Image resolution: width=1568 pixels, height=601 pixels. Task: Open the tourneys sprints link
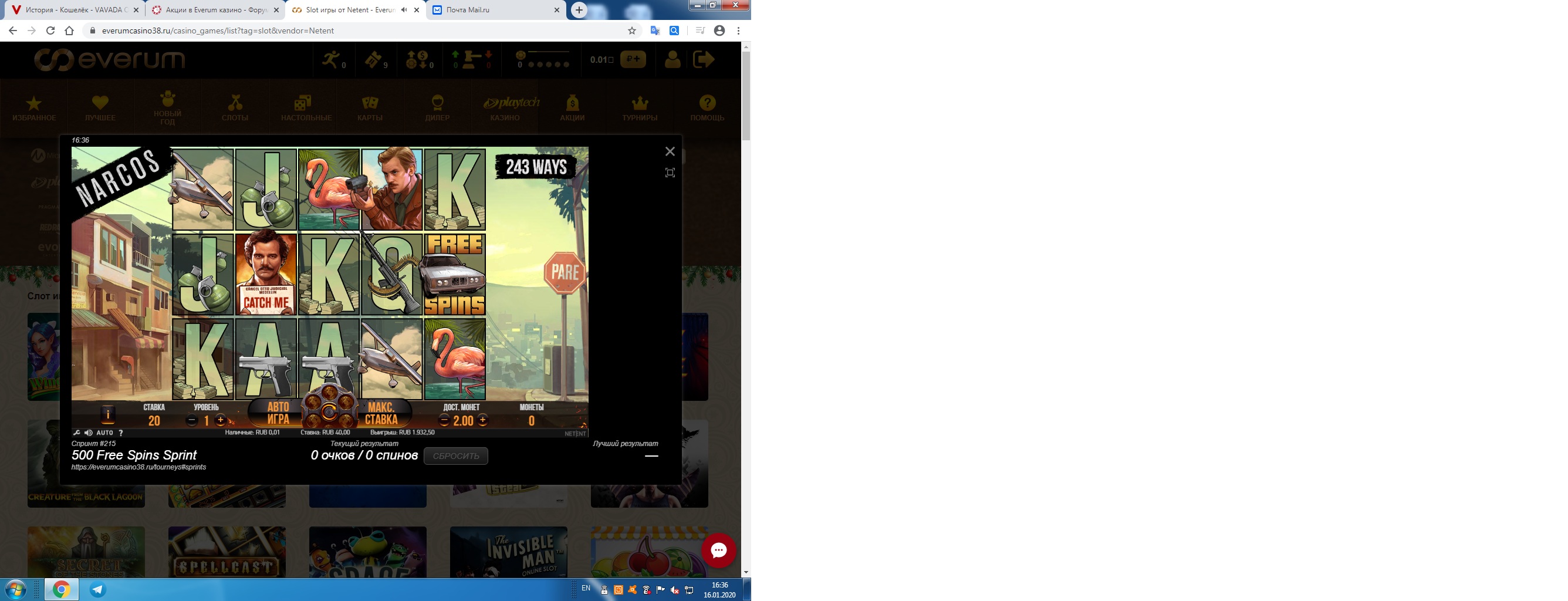point(138,467)
